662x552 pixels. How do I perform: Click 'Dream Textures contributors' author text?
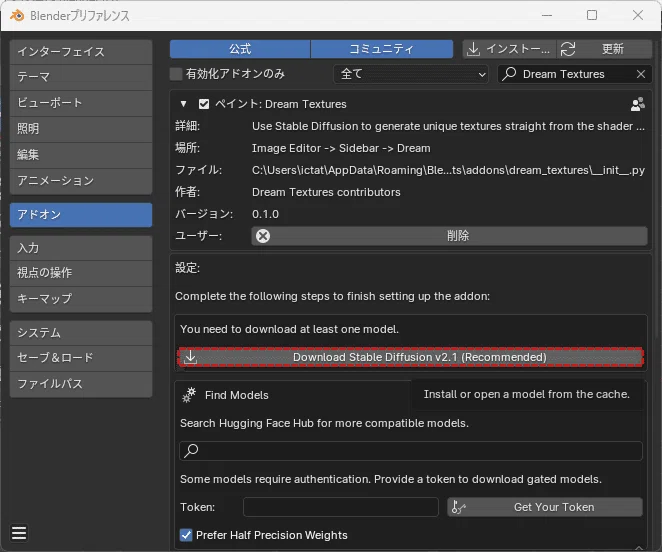pyautogui.click(x=326, y=192)
